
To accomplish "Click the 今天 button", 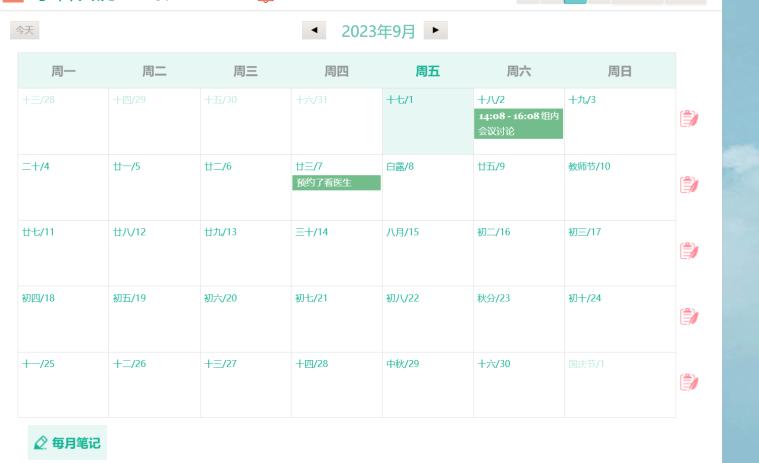I will click(24, 32).
